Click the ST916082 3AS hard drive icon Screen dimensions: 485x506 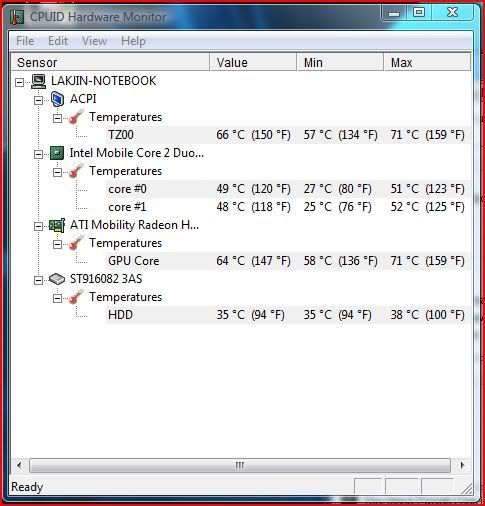click(57, 279)
